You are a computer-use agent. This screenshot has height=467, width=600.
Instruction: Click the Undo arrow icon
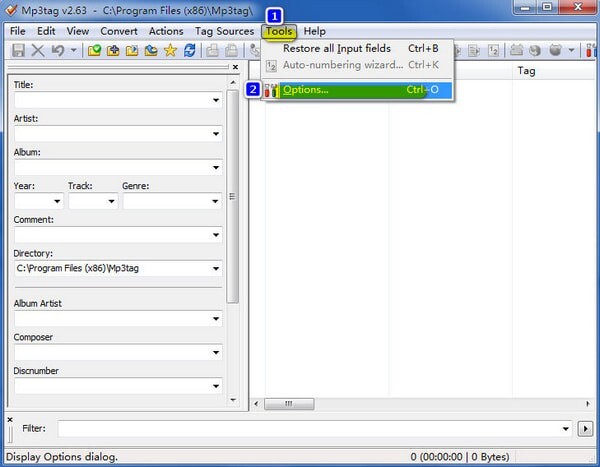pos(58,50)
